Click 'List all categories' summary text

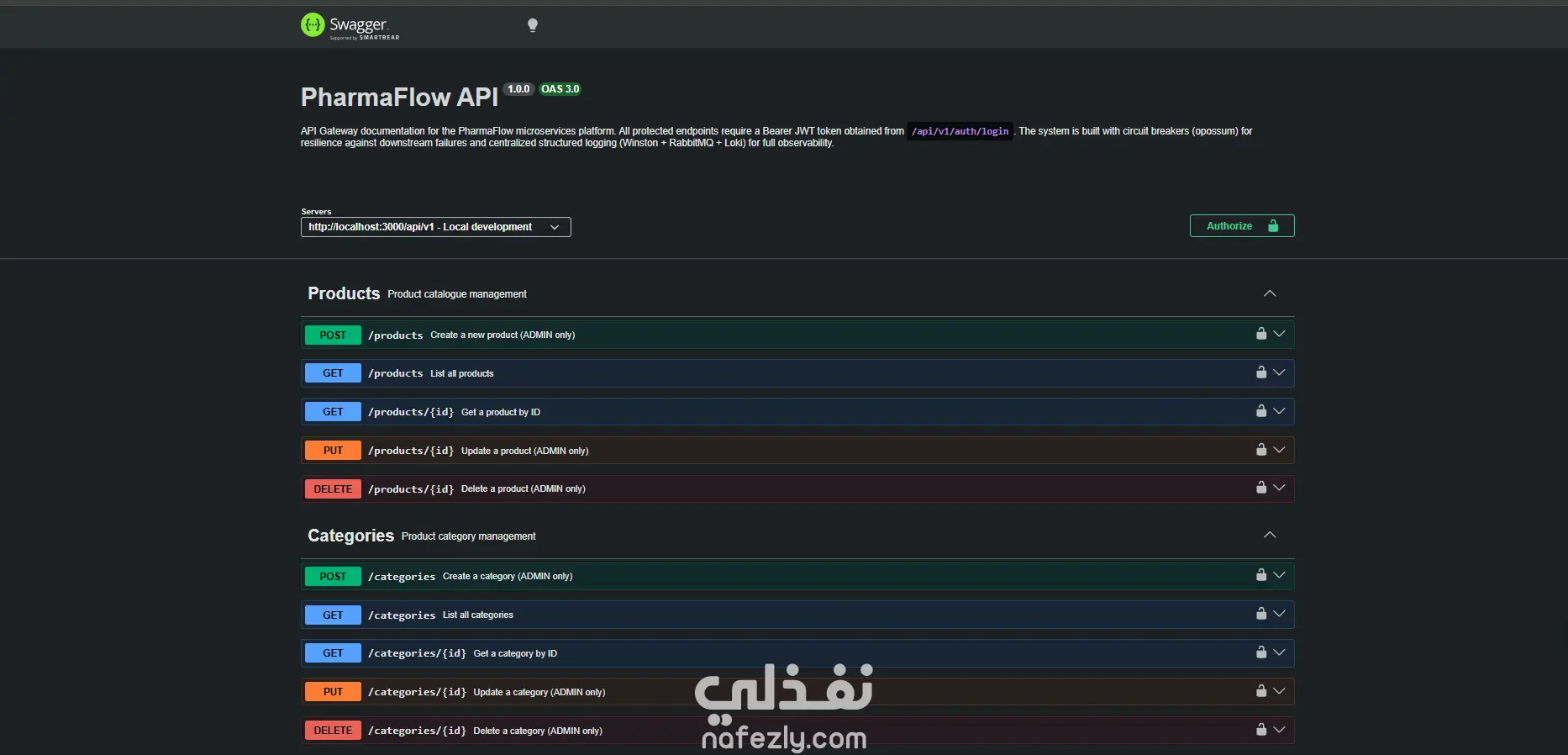(478, 615)
